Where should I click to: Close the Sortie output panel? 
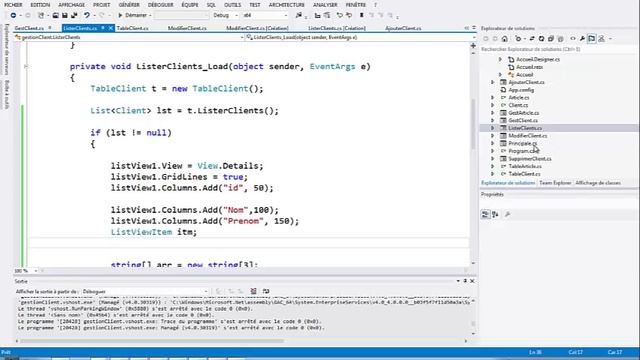[472, 281]
